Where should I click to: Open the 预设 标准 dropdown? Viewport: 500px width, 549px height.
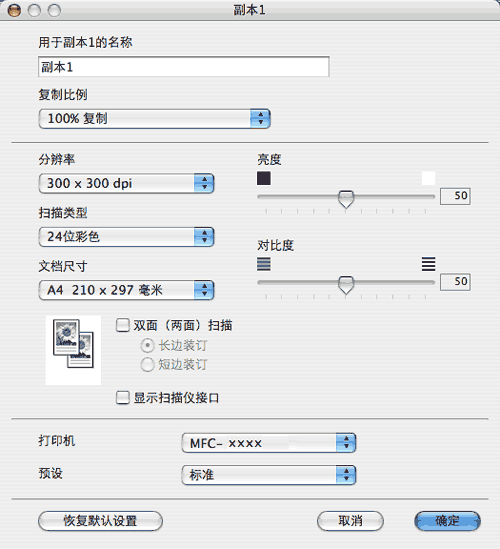click(269, 475)
